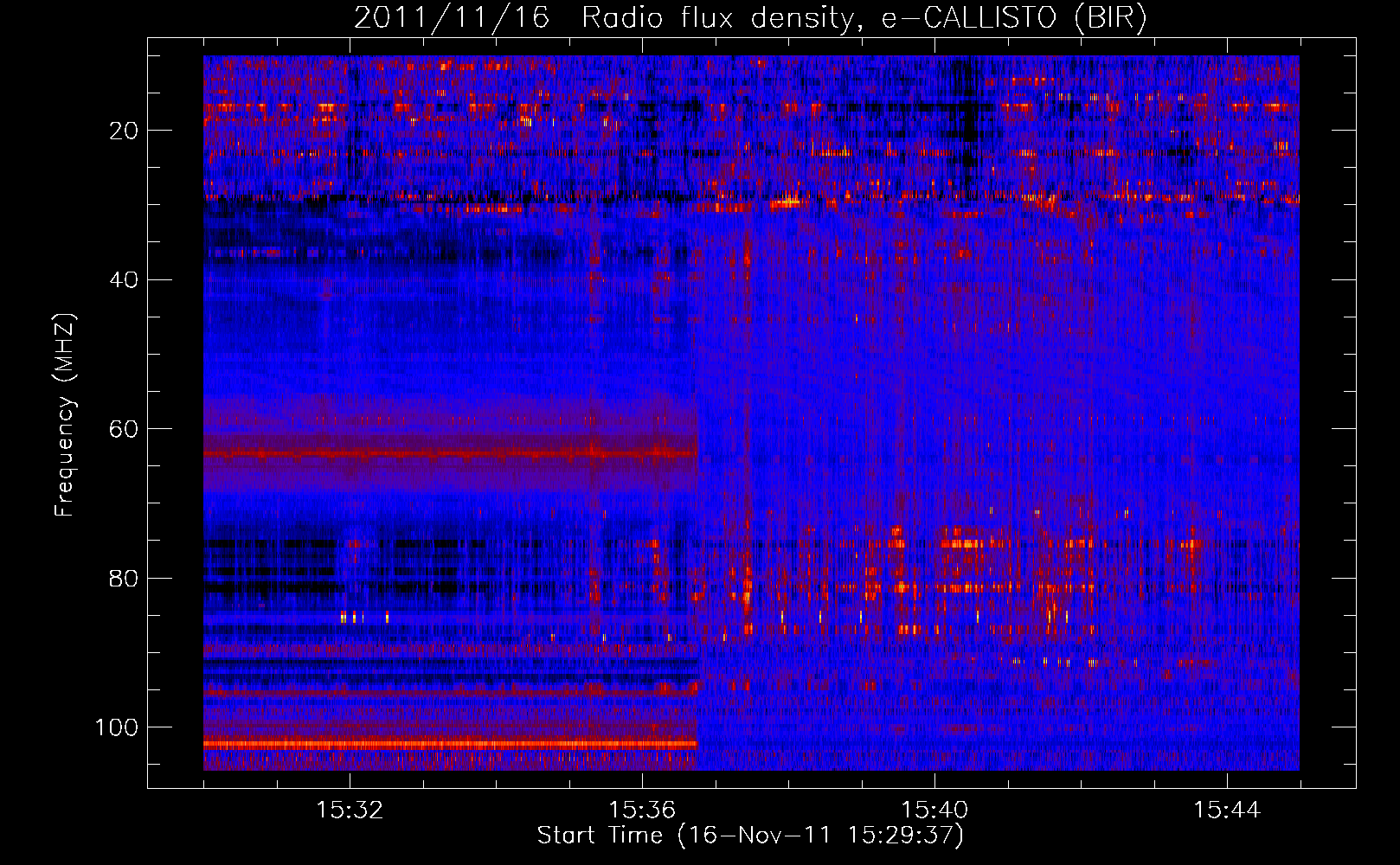Click the 100 MHz frequency tick label
The image size is (1400, 865).
click(x=117, y=727)
